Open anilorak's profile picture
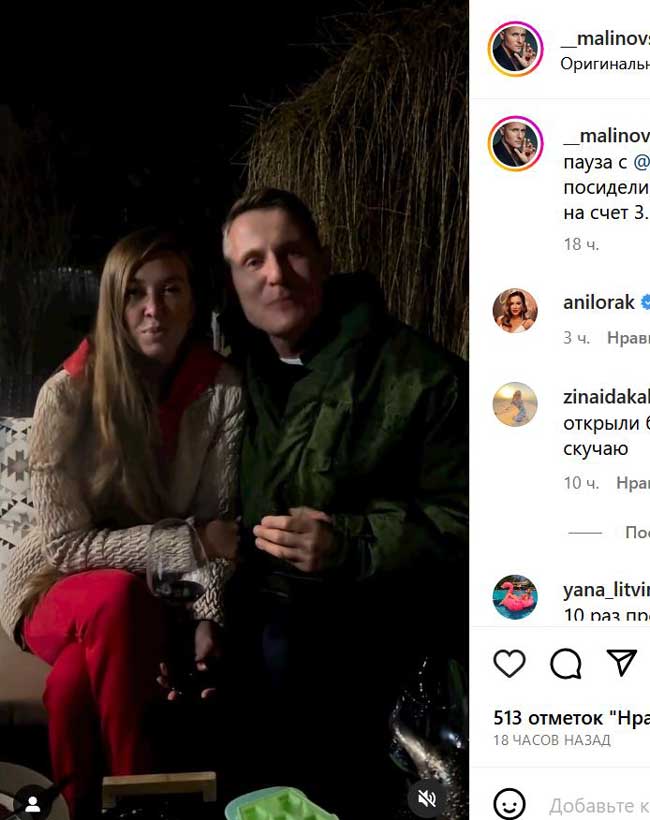This screenshot has height=820, width=650. coord(515,310)
